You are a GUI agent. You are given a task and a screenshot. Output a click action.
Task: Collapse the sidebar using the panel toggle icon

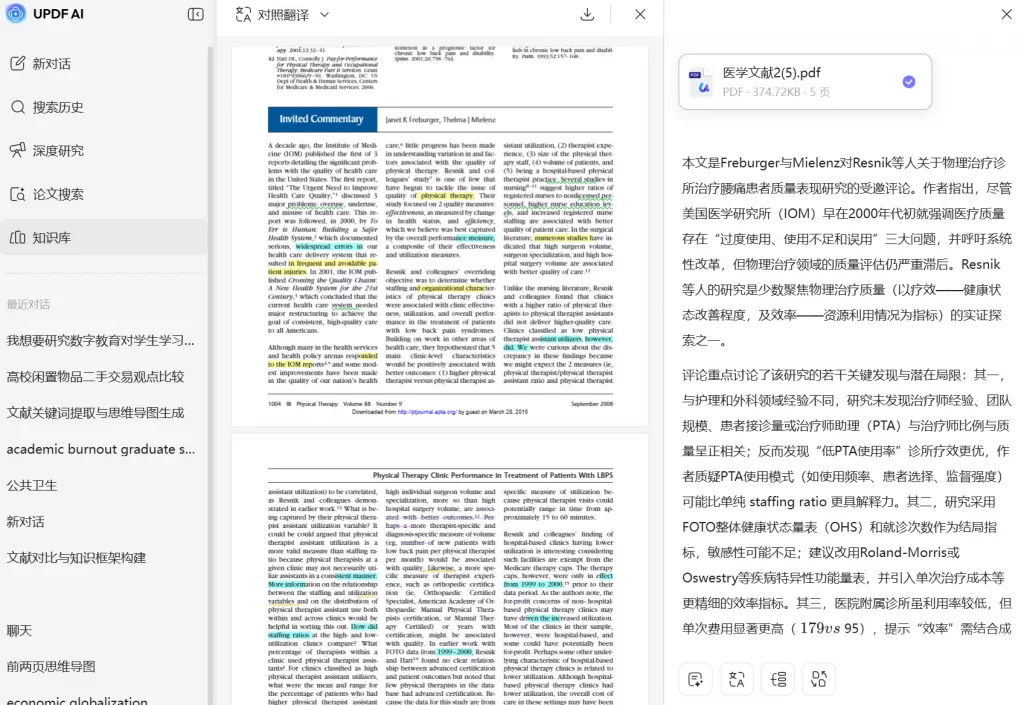tap(196, 14)
